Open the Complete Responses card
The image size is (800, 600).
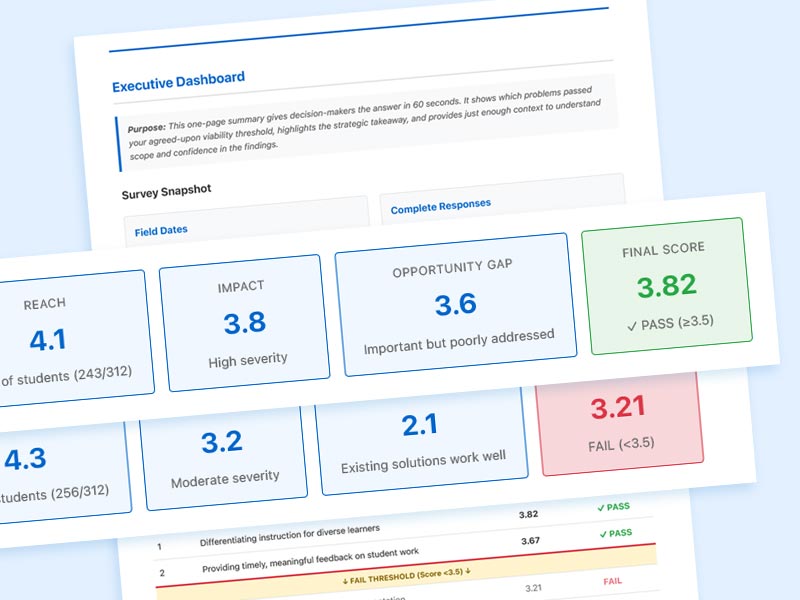click(502, 199)
